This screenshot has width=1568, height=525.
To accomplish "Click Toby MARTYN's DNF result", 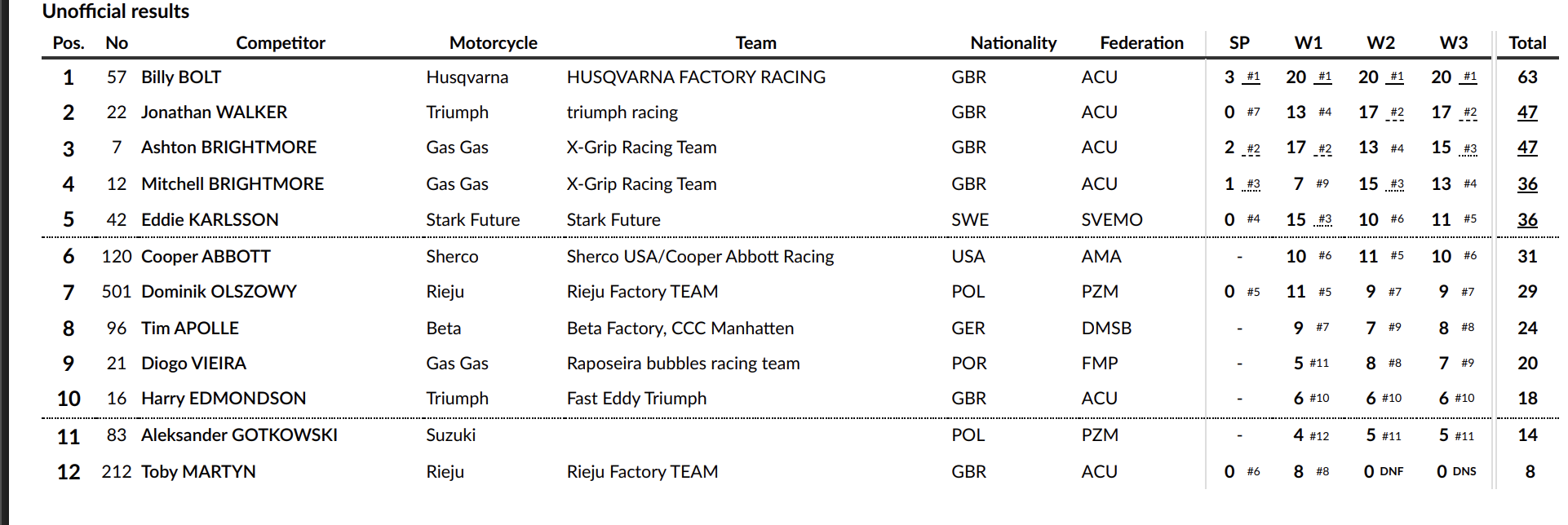I will click(x=1391, y=472).
